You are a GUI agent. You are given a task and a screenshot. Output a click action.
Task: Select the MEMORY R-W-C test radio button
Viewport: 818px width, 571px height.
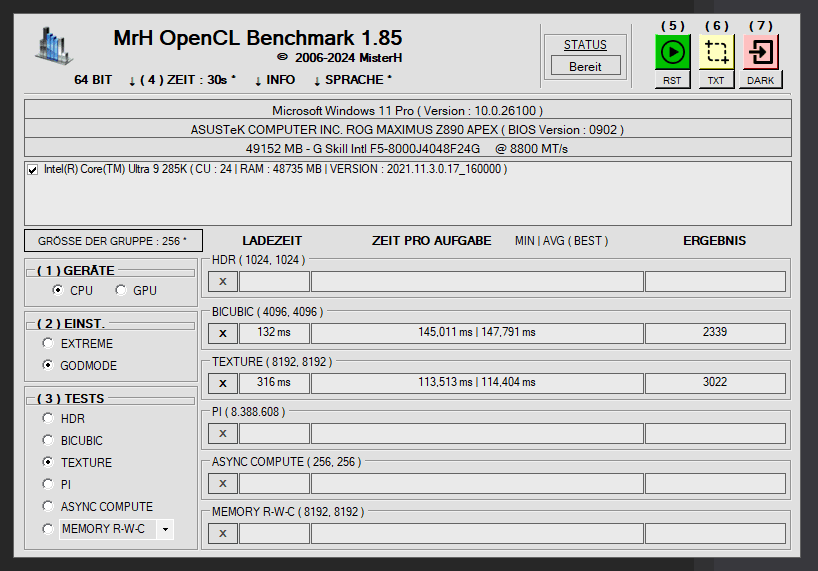(48, 529)
